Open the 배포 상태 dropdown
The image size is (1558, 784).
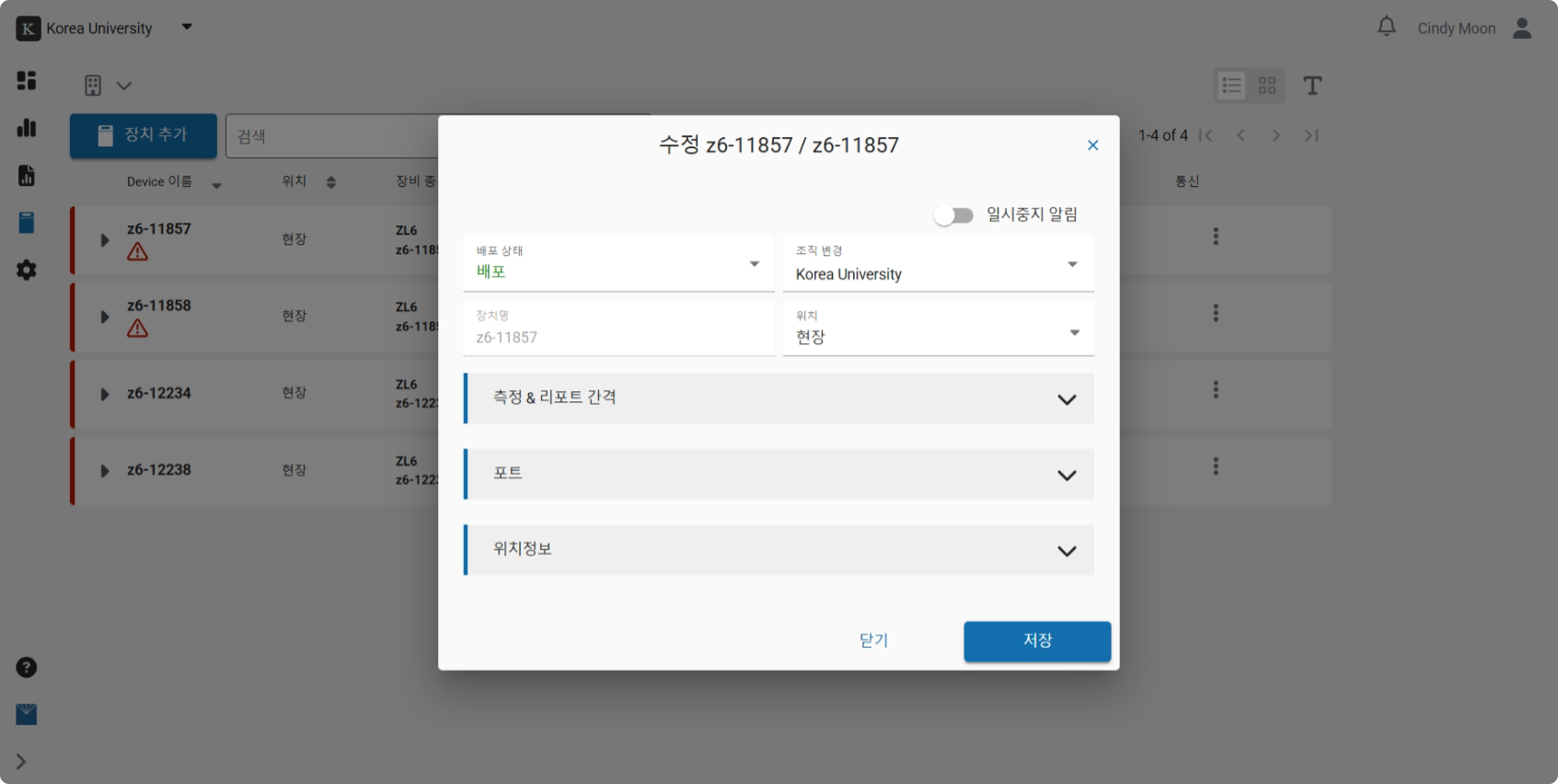618,264
